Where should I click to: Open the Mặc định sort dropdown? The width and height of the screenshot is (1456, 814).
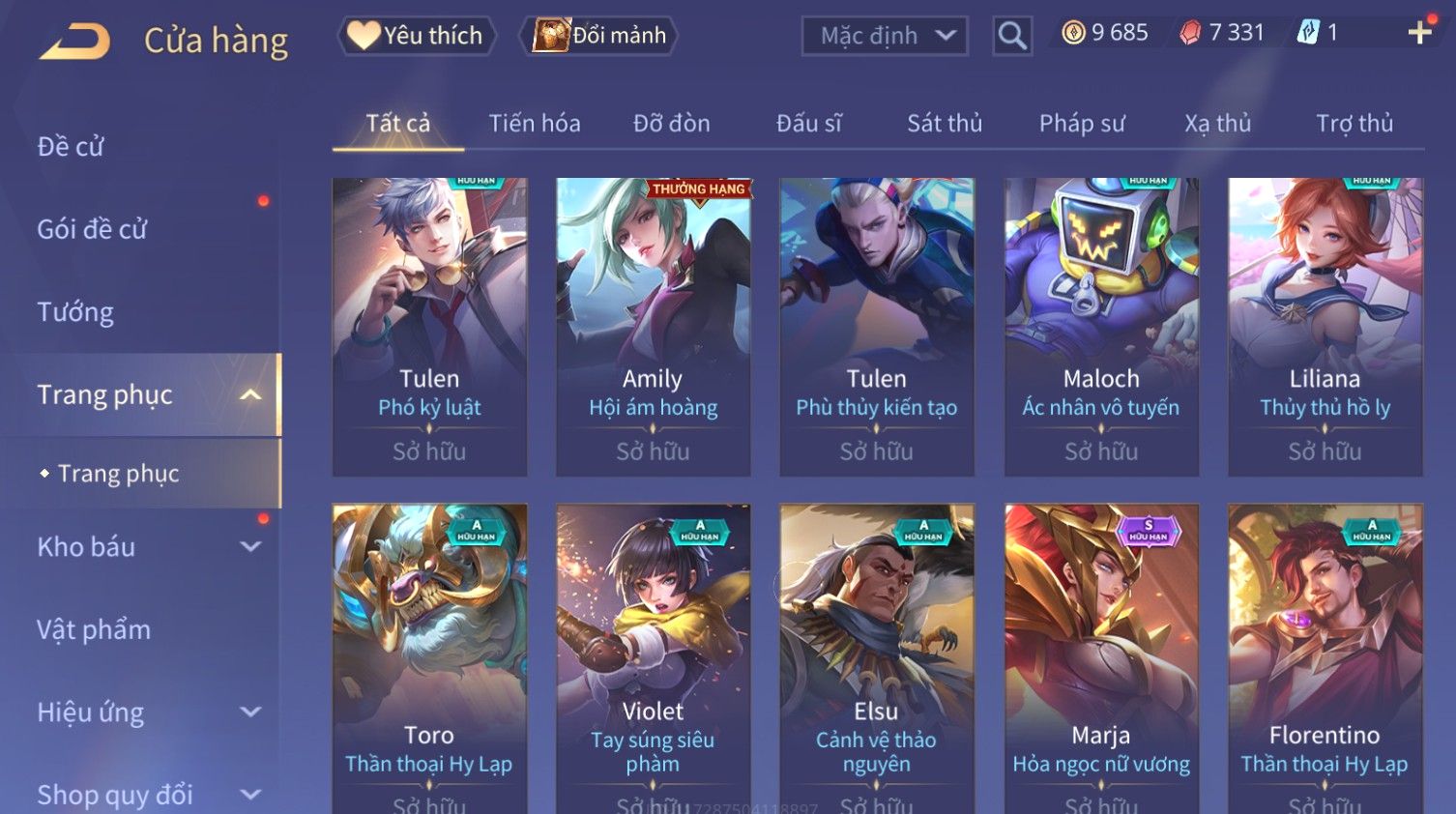(x=885, y=36)
